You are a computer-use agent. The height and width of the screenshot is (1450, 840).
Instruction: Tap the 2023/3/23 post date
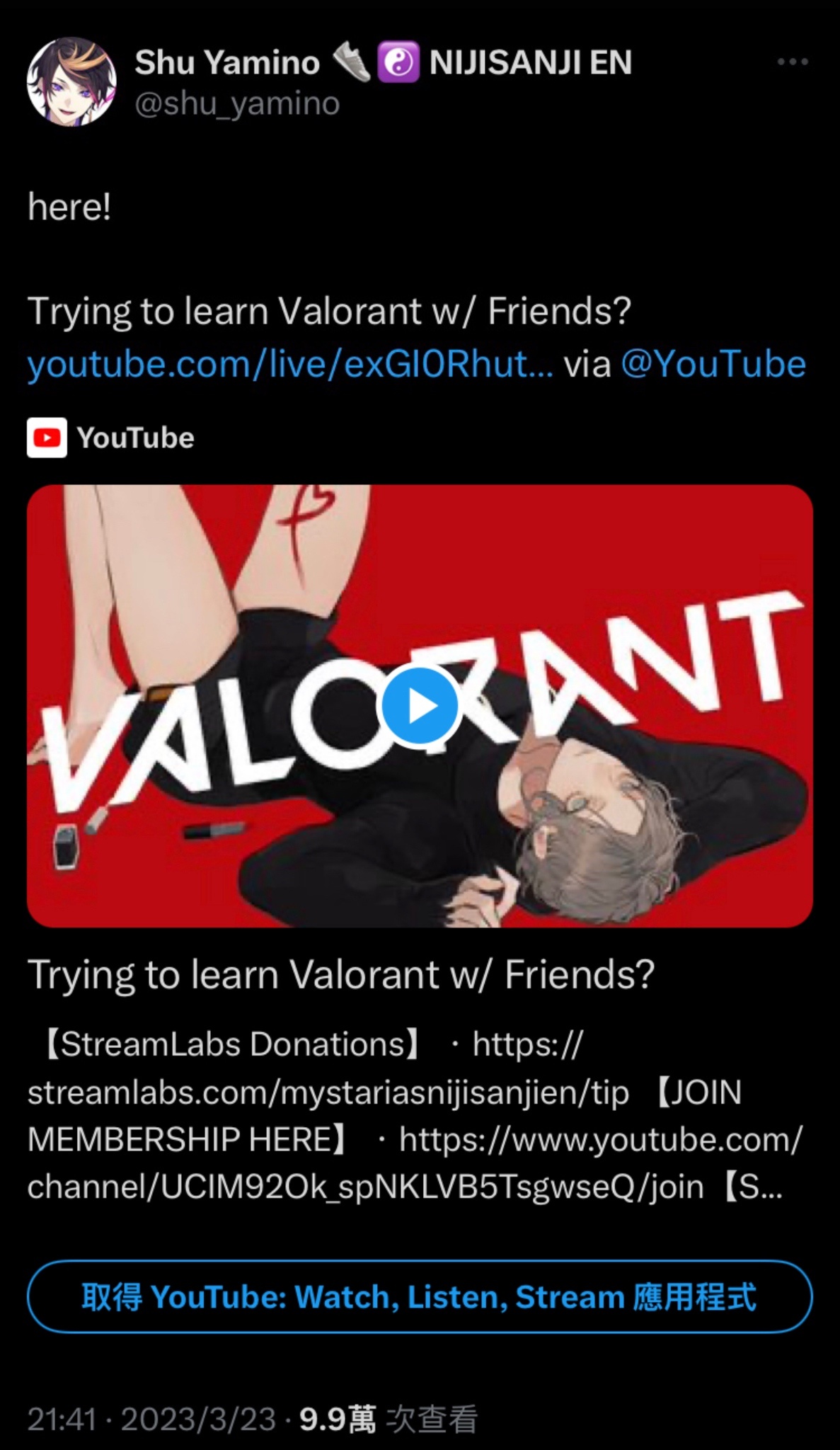click(x=198, y=1420)
